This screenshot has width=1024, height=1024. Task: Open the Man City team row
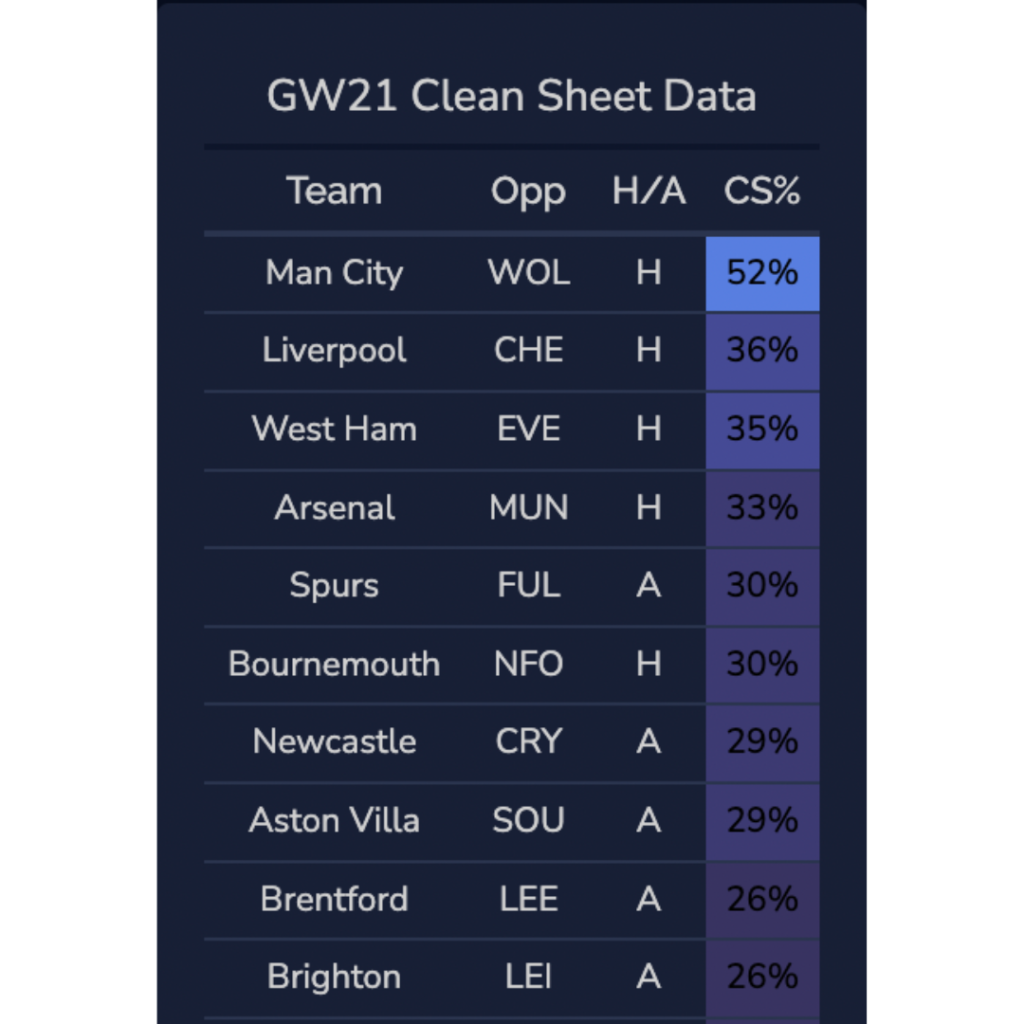pos(334,273)
